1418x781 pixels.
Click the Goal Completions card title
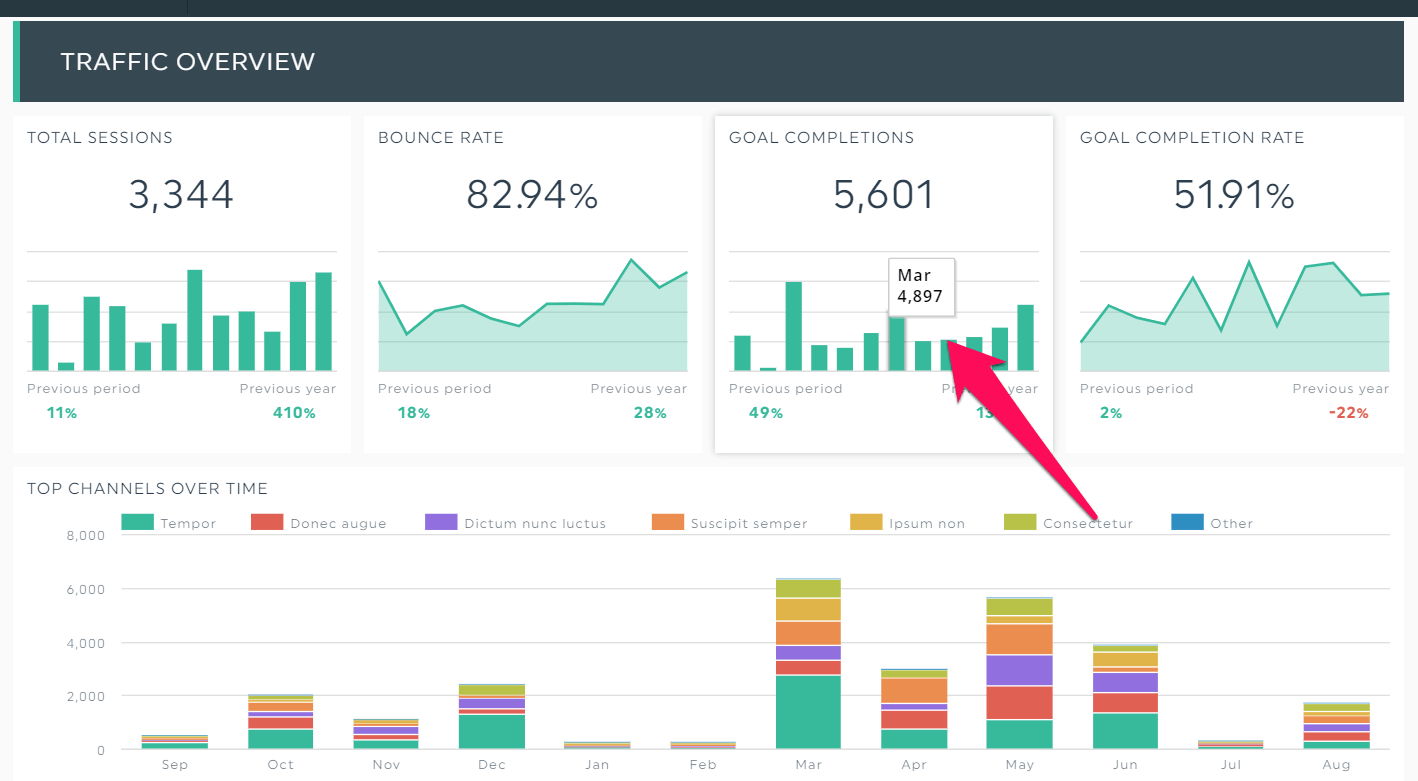821,138
